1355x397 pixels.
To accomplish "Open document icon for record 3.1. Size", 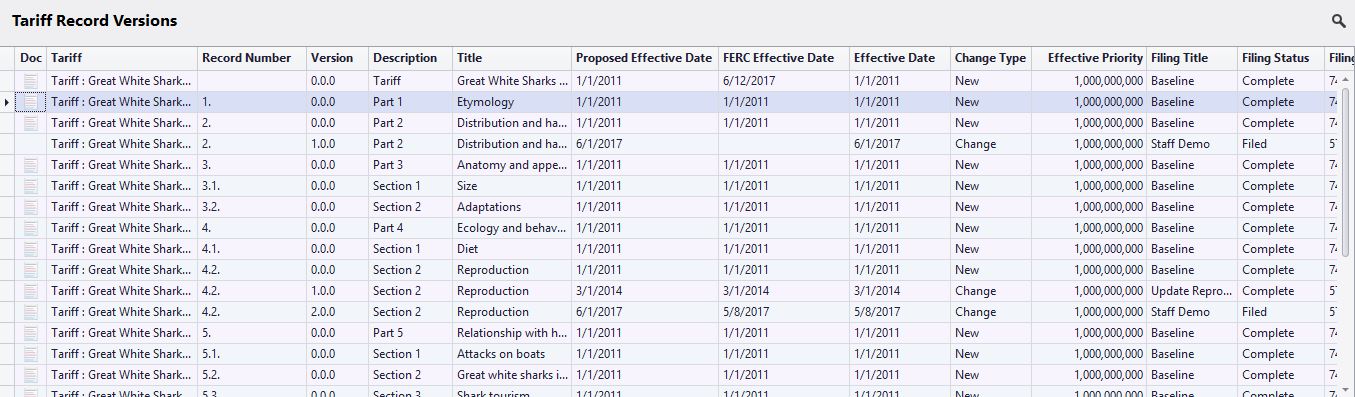I will tap(31, 186).
